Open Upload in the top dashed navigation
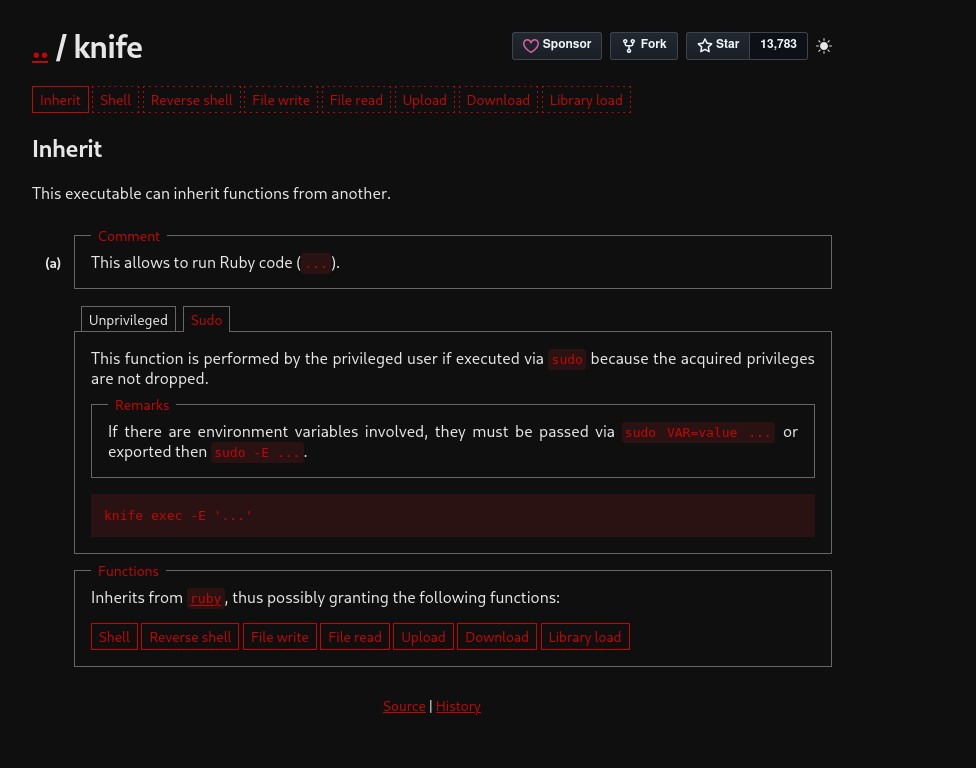 (x=425, y=100)
